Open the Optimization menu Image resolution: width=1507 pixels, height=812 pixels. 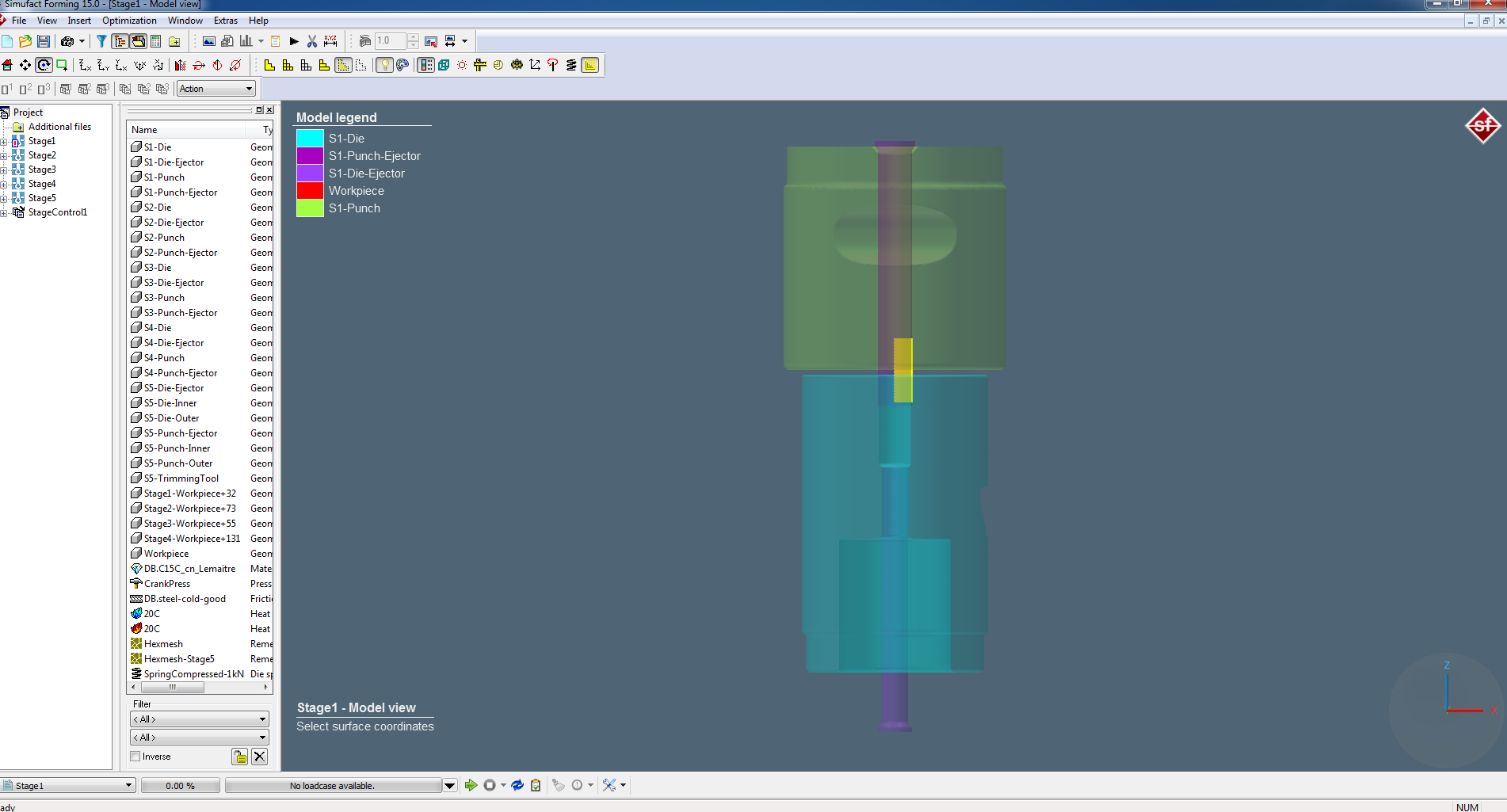[129, 21]
